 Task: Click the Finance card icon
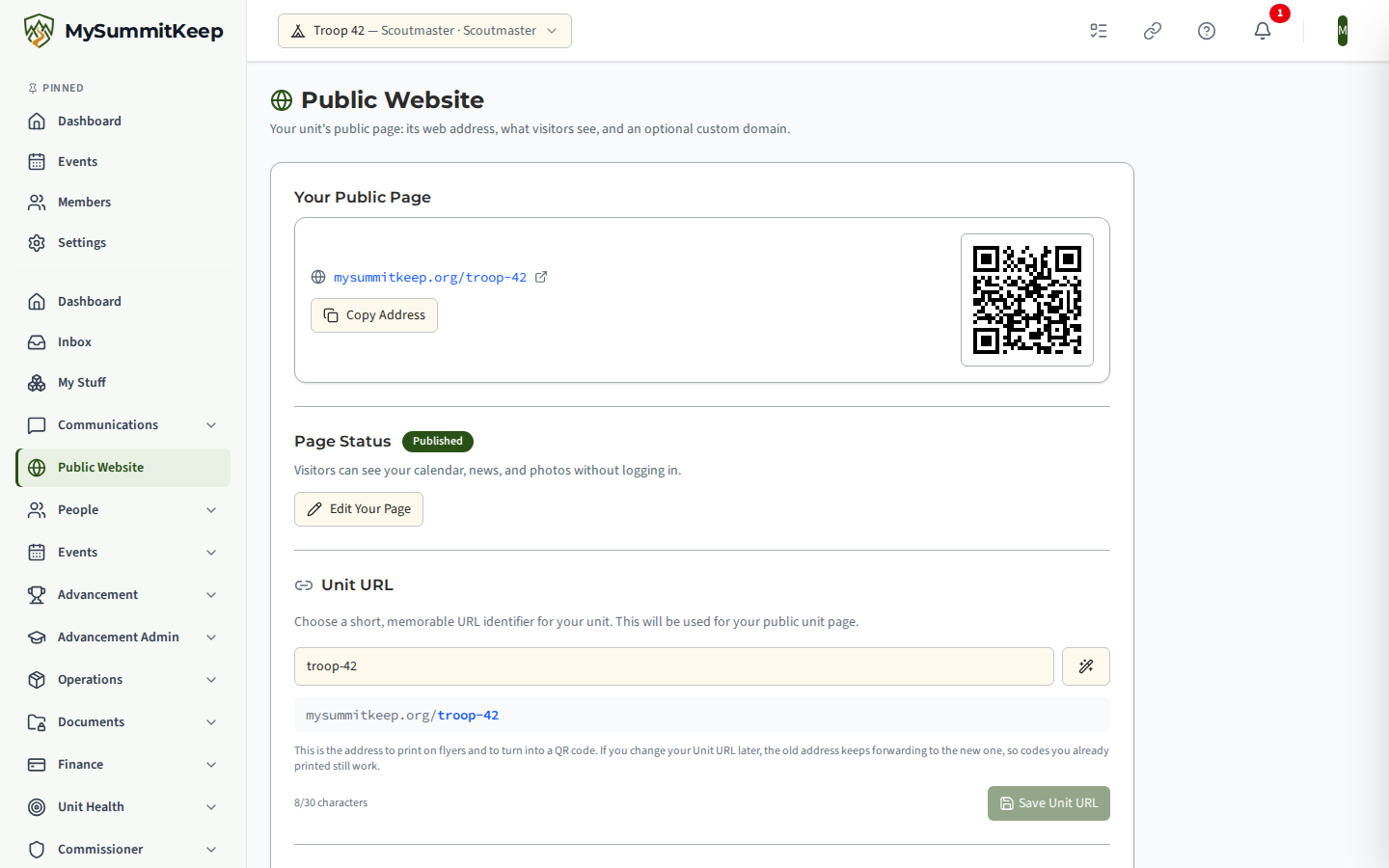click(x=37, y=765)
